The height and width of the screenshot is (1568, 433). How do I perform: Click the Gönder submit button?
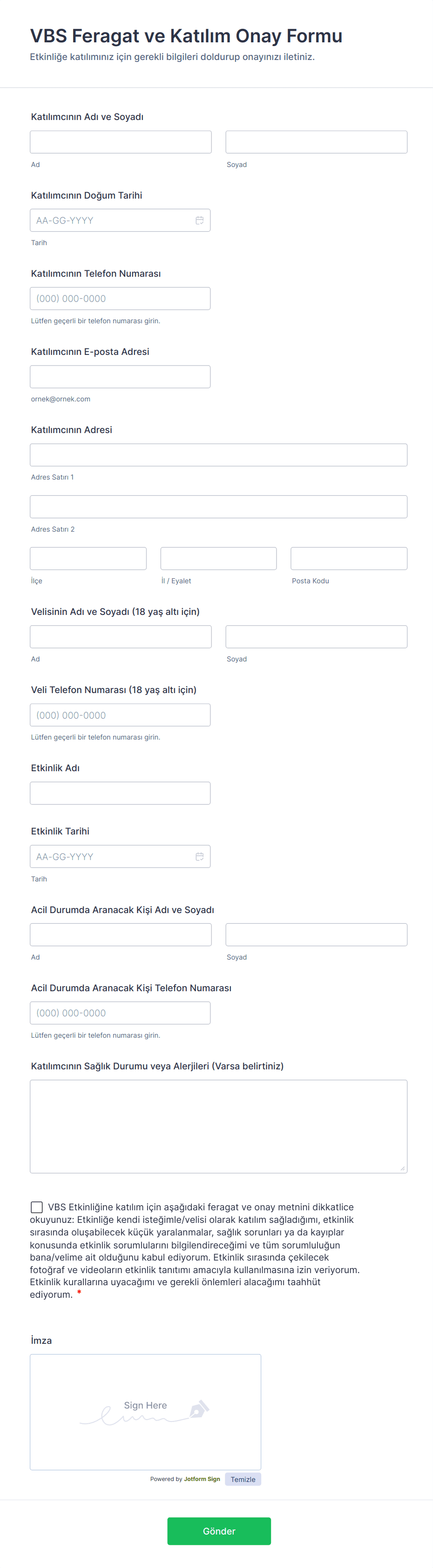[x=219, y=1531]
